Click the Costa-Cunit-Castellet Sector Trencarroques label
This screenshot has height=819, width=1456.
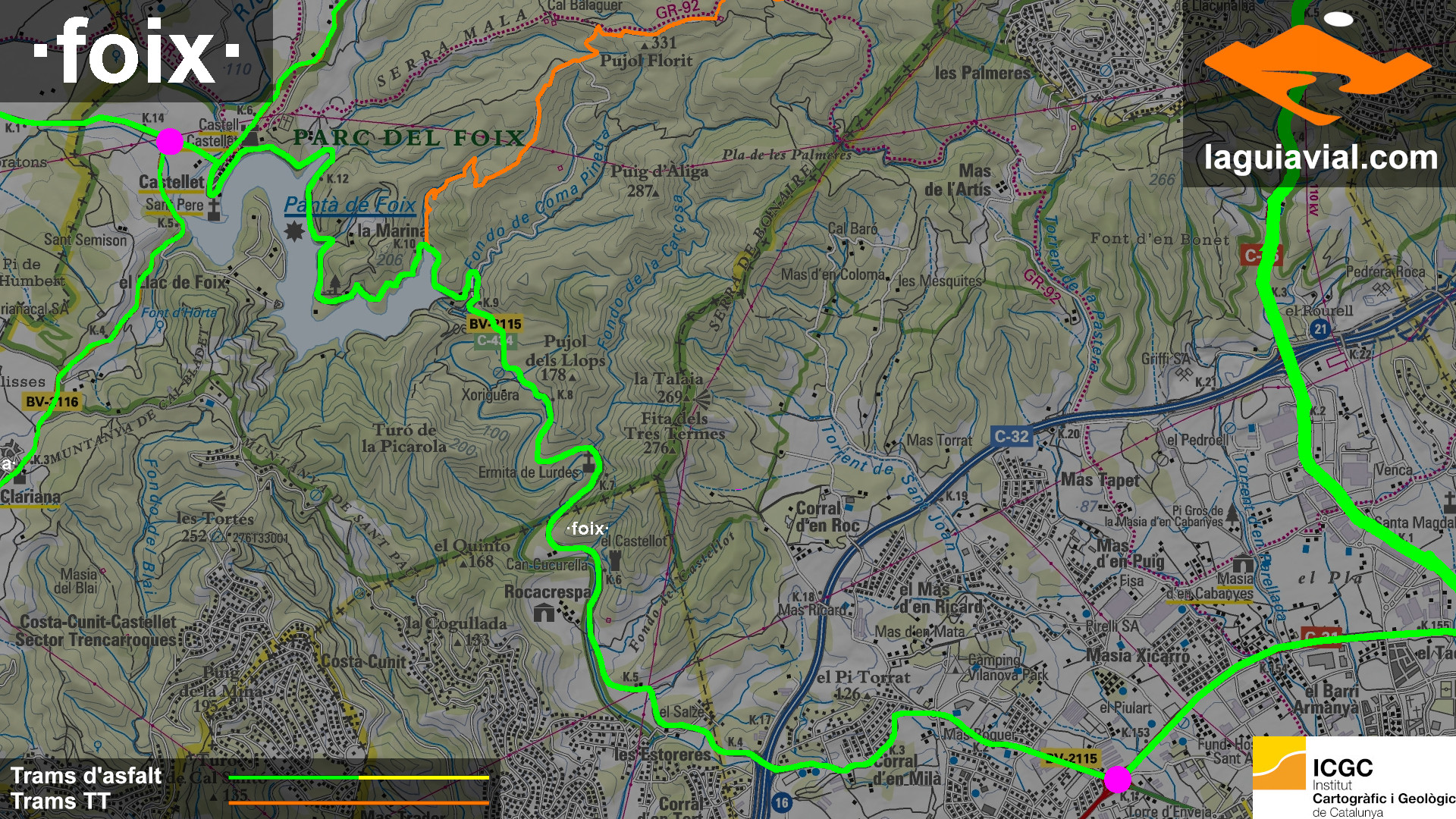(96, 631)
